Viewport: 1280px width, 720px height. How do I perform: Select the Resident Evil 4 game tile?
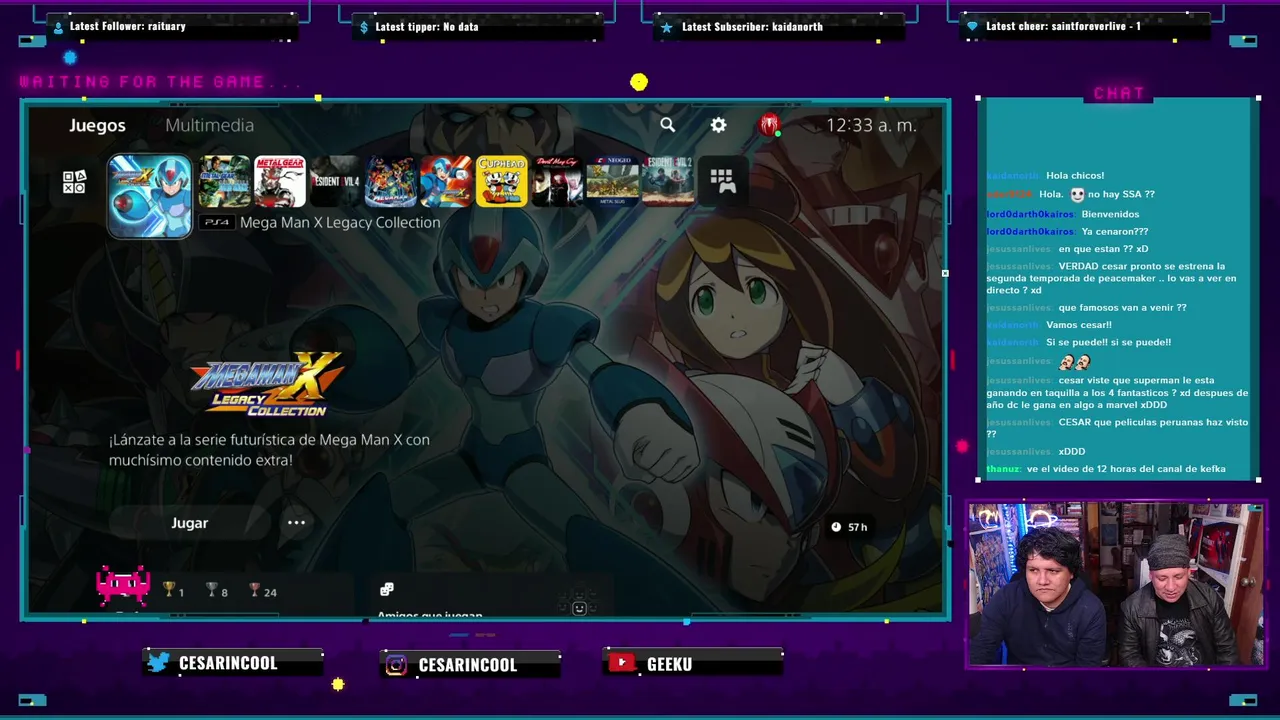(335, 181)
